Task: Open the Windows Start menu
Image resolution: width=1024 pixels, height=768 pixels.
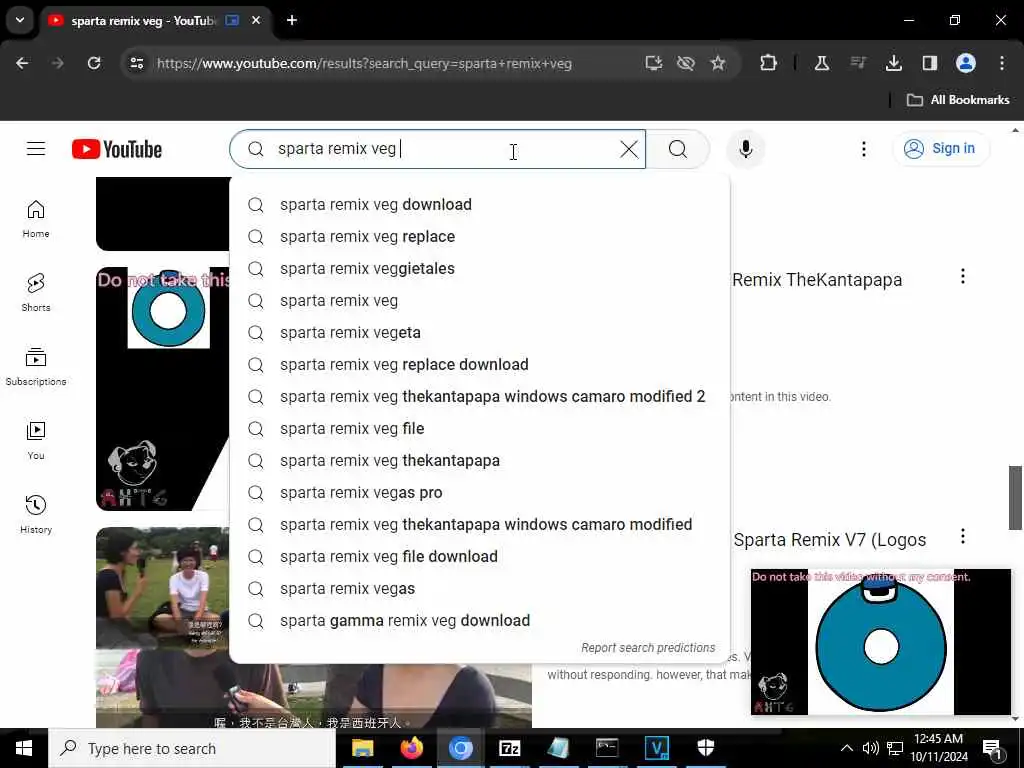Action: click(x=24, y=748)
